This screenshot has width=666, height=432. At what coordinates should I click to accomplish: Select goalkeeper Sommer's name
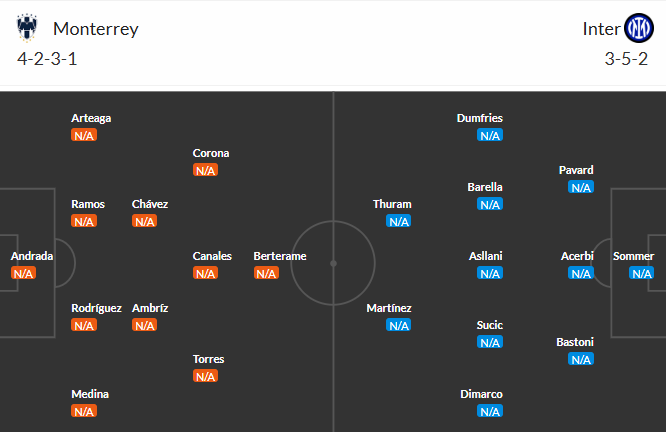pos(633,256)
